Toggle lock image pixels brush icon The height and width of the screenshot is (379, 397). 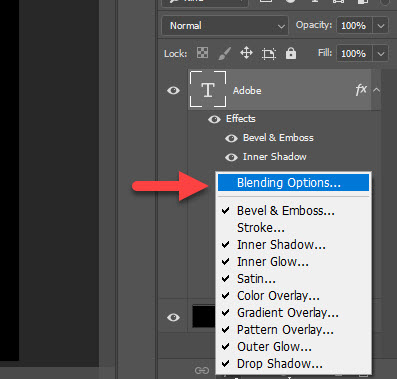click(224, 53)
